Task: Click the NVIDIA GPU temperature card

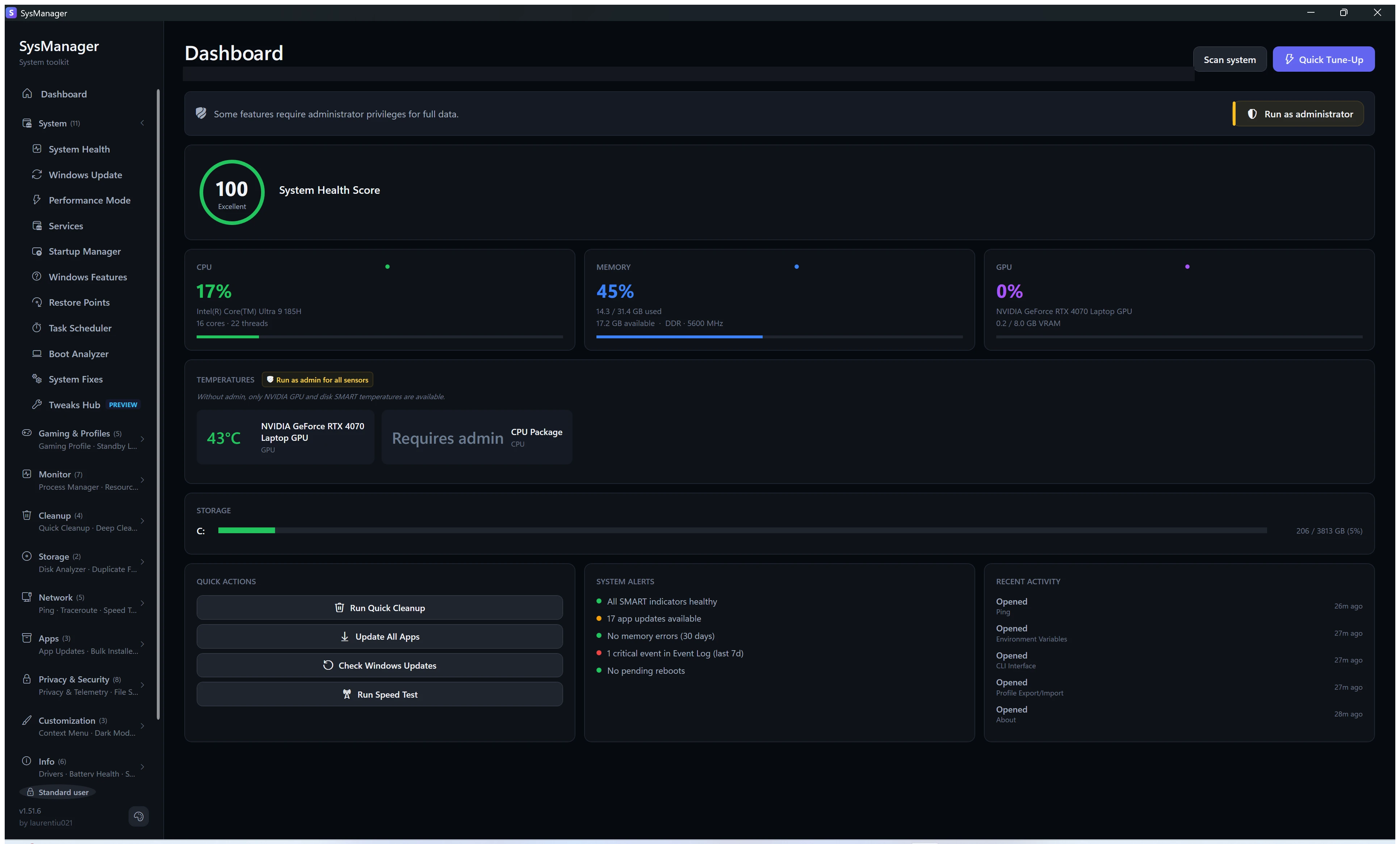Action: point(285,437)
